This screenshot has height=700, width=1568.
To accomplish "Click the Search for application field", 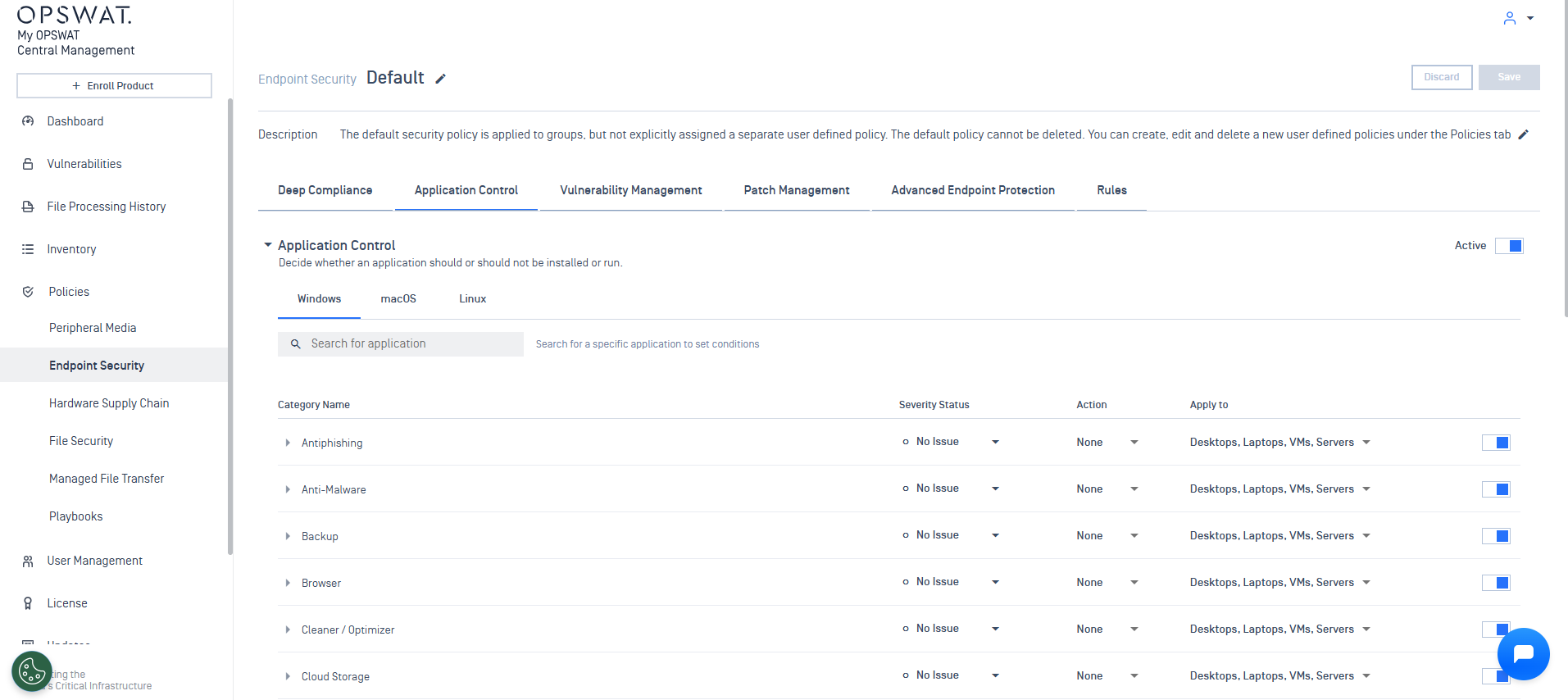I will pos(410,344).
